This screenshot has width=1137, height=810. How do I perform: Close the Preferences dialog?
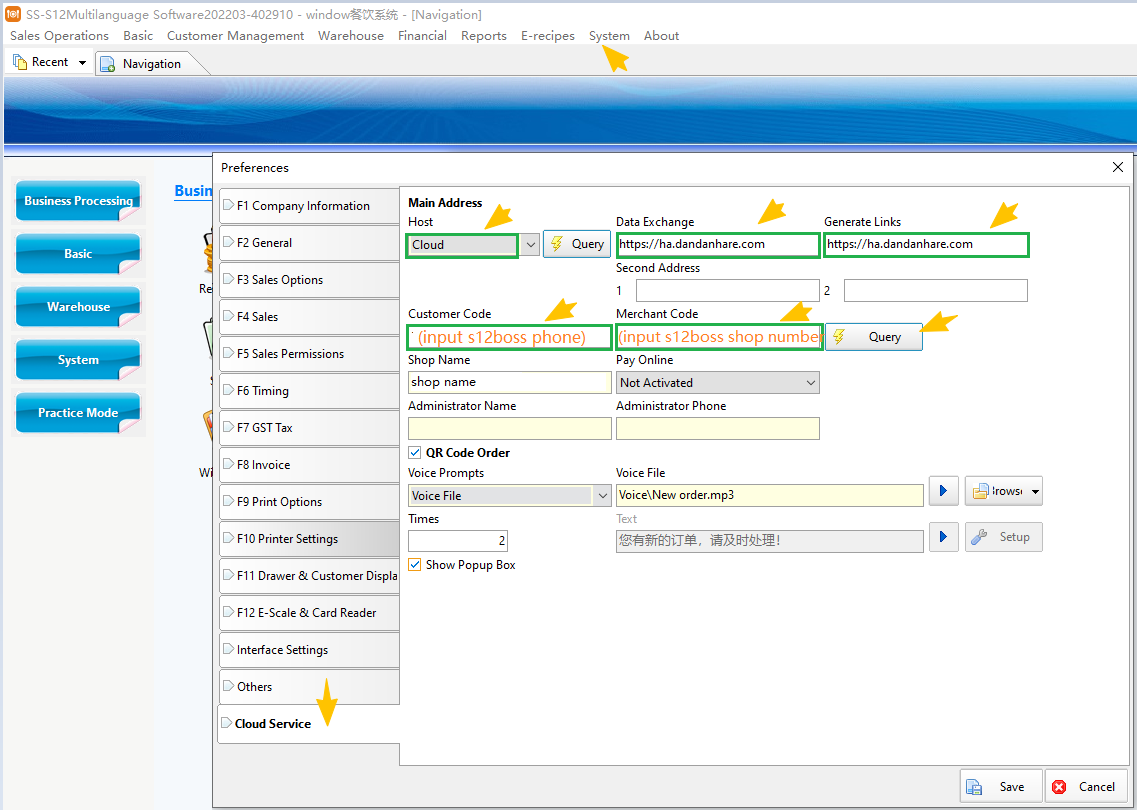[x=1118, y=167]
